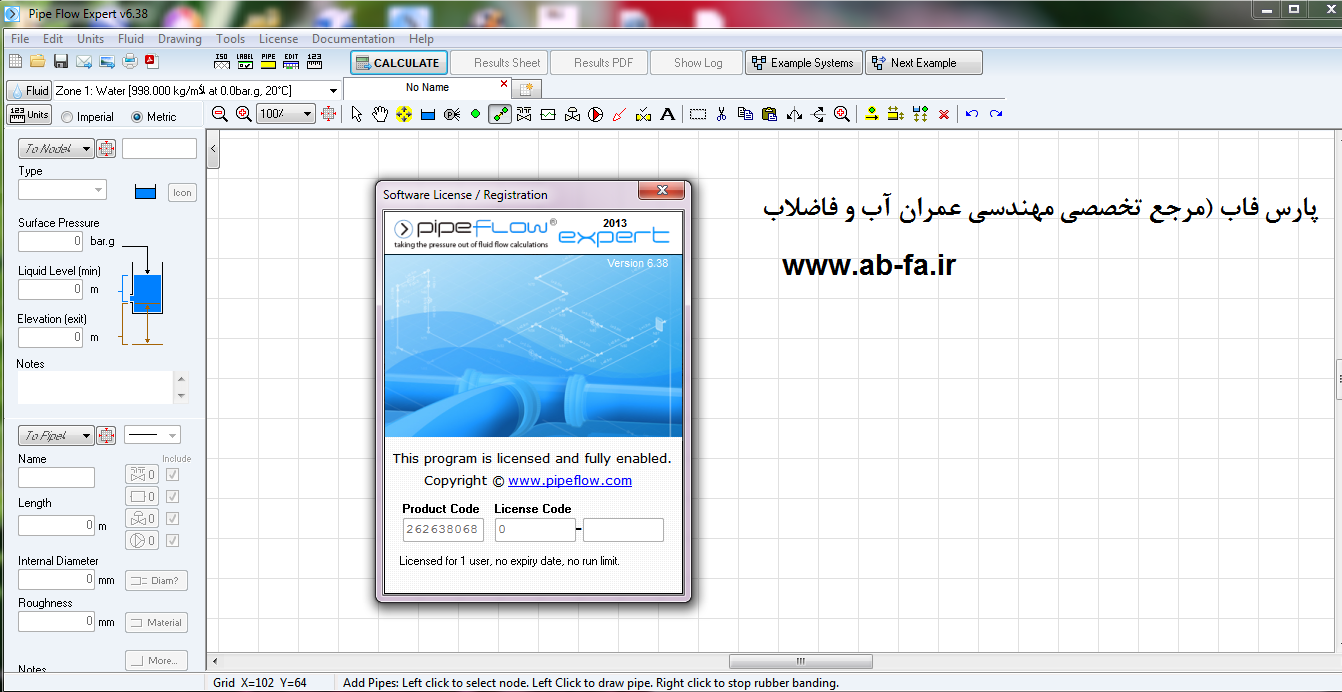The image size is (1342, 692).
Task: Open the Documentation menu
Action: (x=353, y=39)
